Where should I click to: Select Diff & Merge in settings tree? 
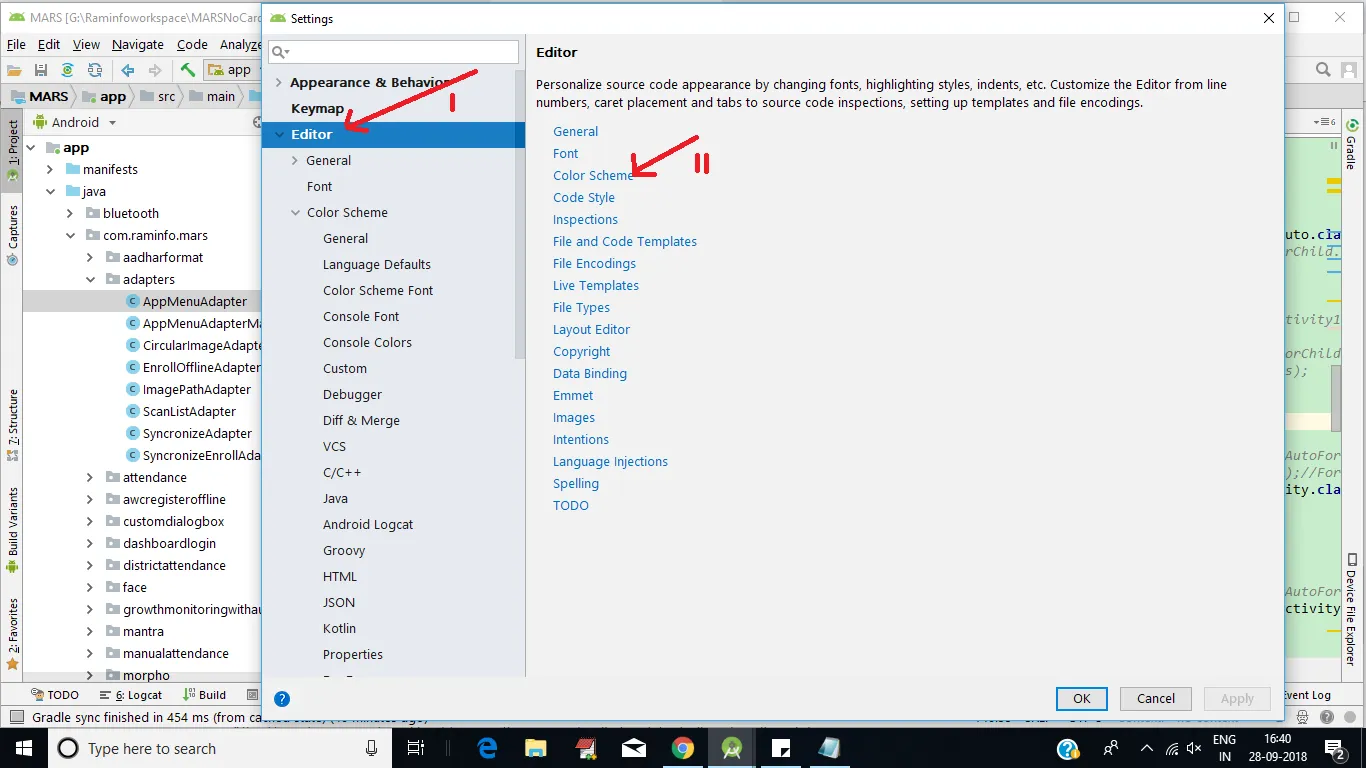click(x=361, y=420)
